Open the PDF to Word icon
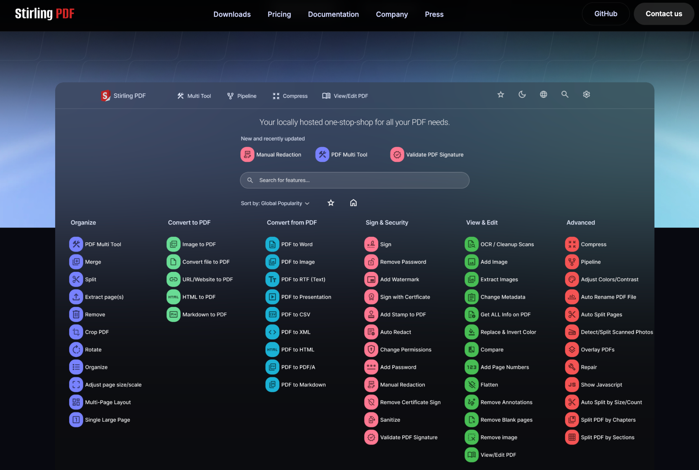 point(272,244)
